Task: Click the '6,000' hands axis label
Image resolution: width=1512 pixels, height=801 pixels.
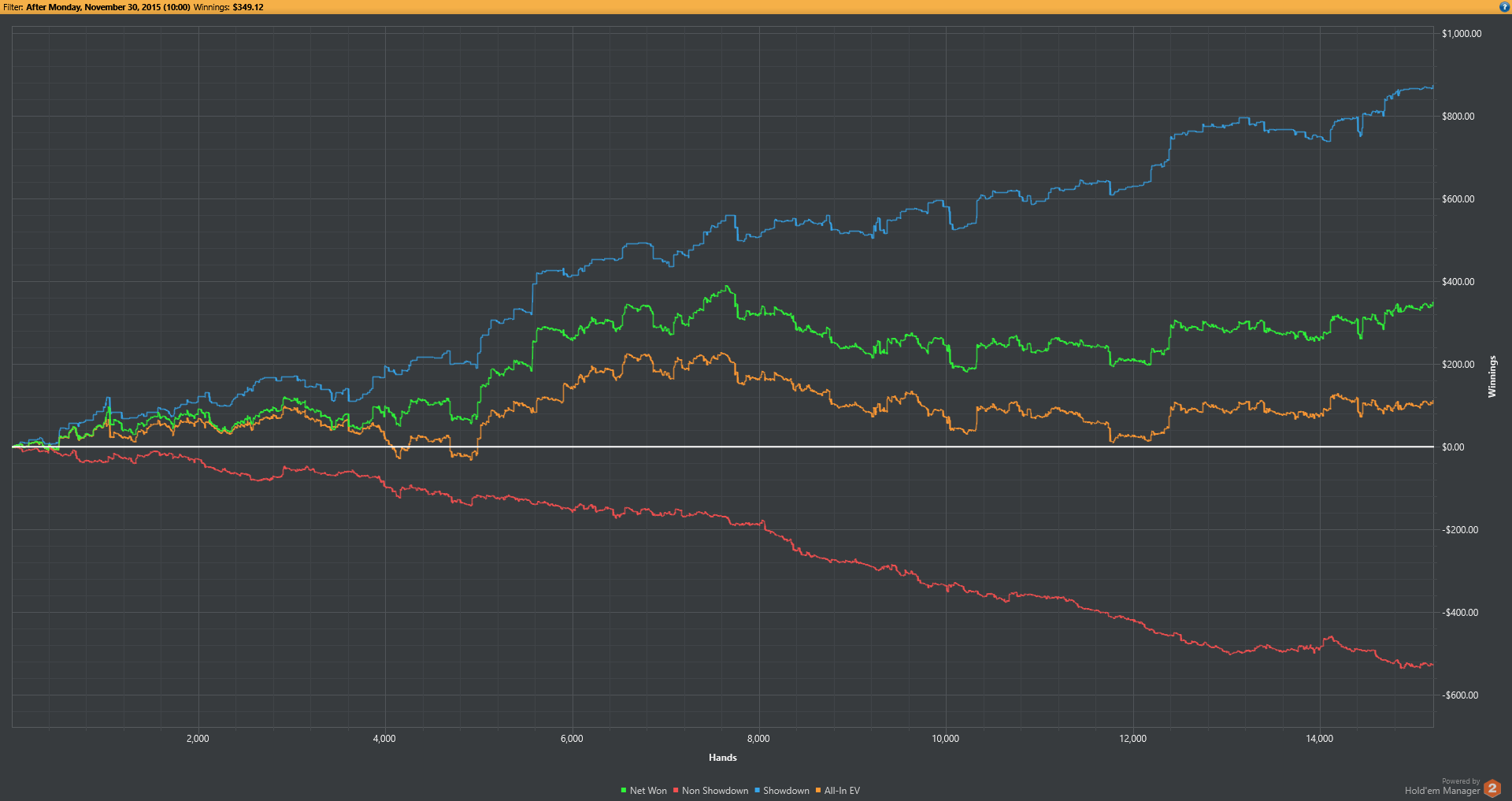Action: [x=572, y=739]
